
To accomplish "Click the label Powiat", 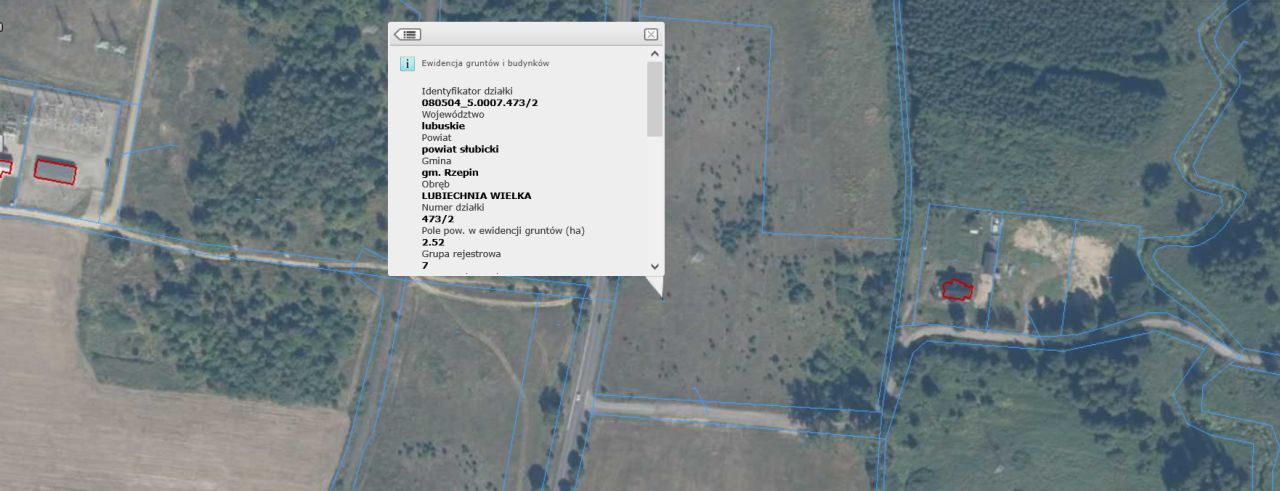I will click(437, 137).
